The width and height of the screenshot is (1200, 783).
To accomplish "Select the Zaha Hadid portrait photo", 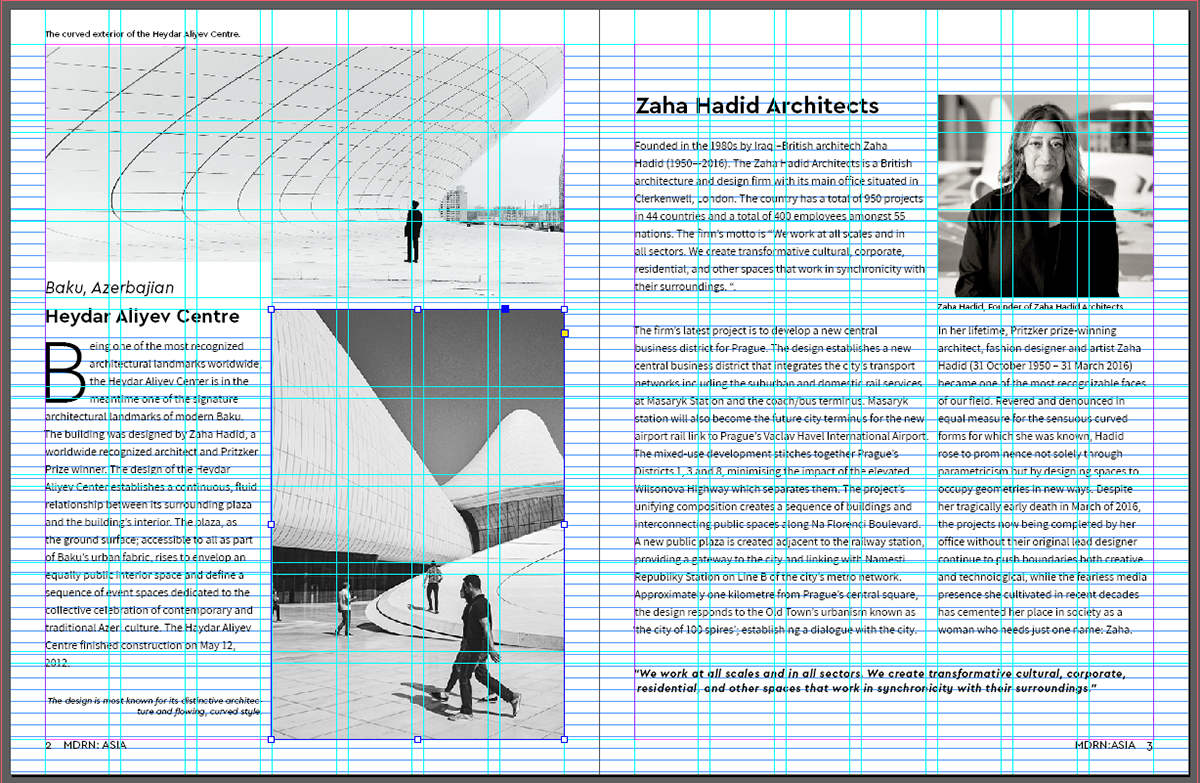I will pyautogui.click(x=1045, y=197).
